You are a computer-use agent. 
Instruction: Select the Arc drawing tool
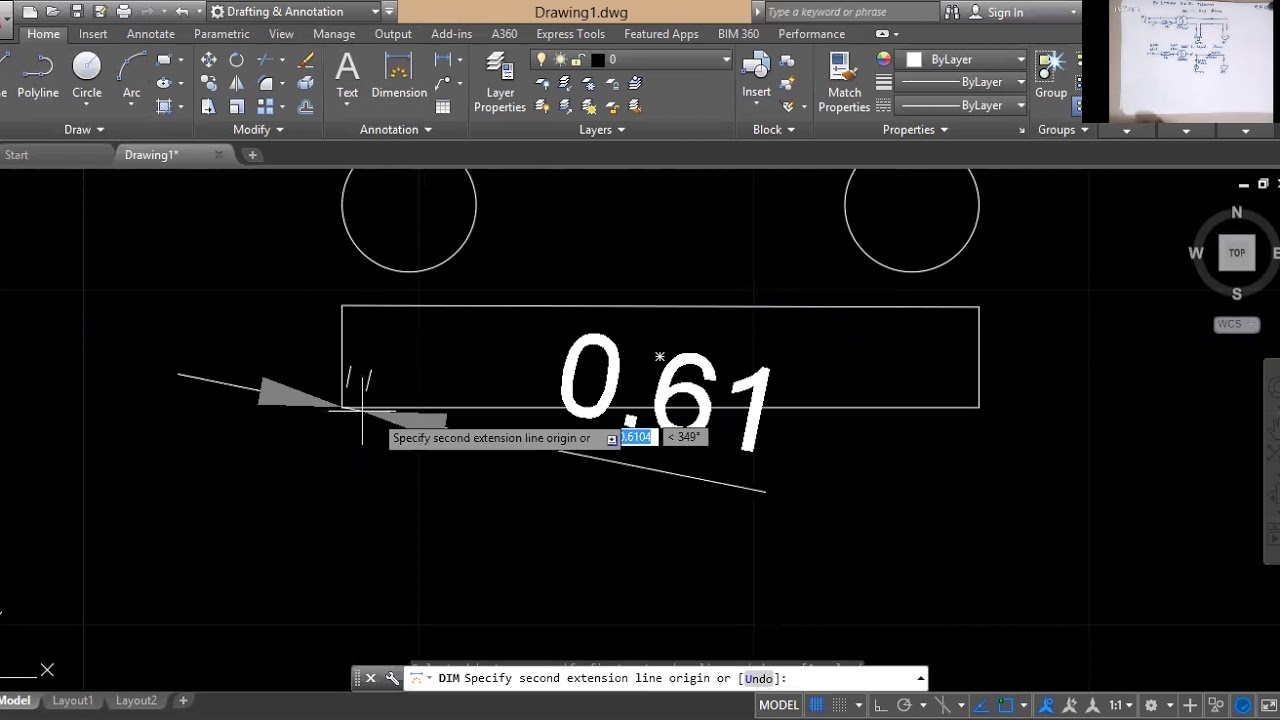tap(131, 77)
